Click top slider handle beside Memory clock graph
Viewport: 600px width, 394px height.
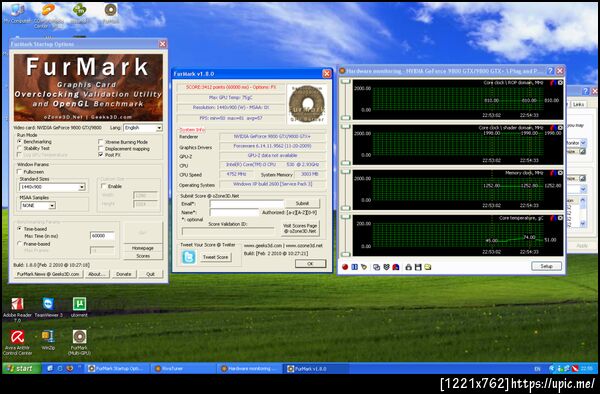click(346, 172)
